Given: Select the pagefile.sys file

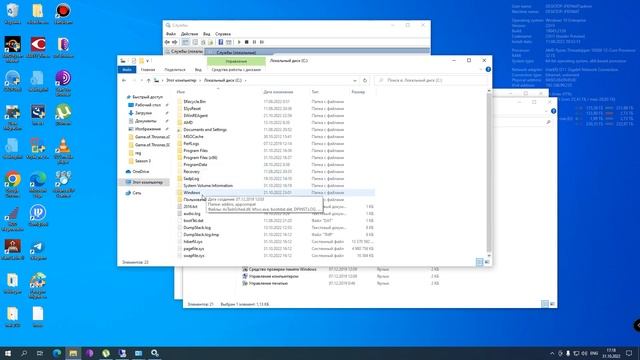Looking at the screenshot, I should pos(193,249).
